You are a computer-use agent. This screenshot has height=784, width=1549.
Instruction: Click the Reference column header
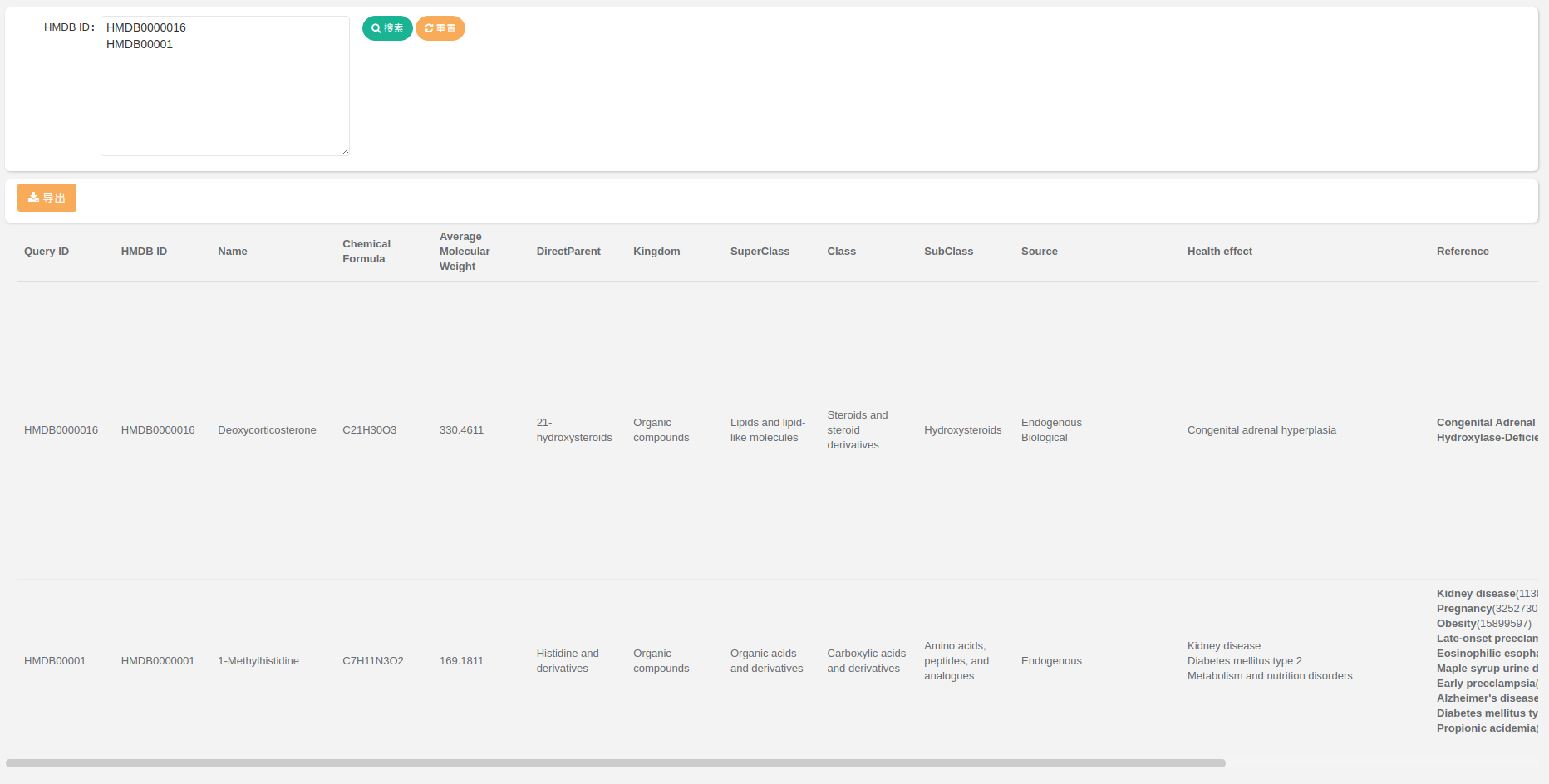[x=1462, y=252]
